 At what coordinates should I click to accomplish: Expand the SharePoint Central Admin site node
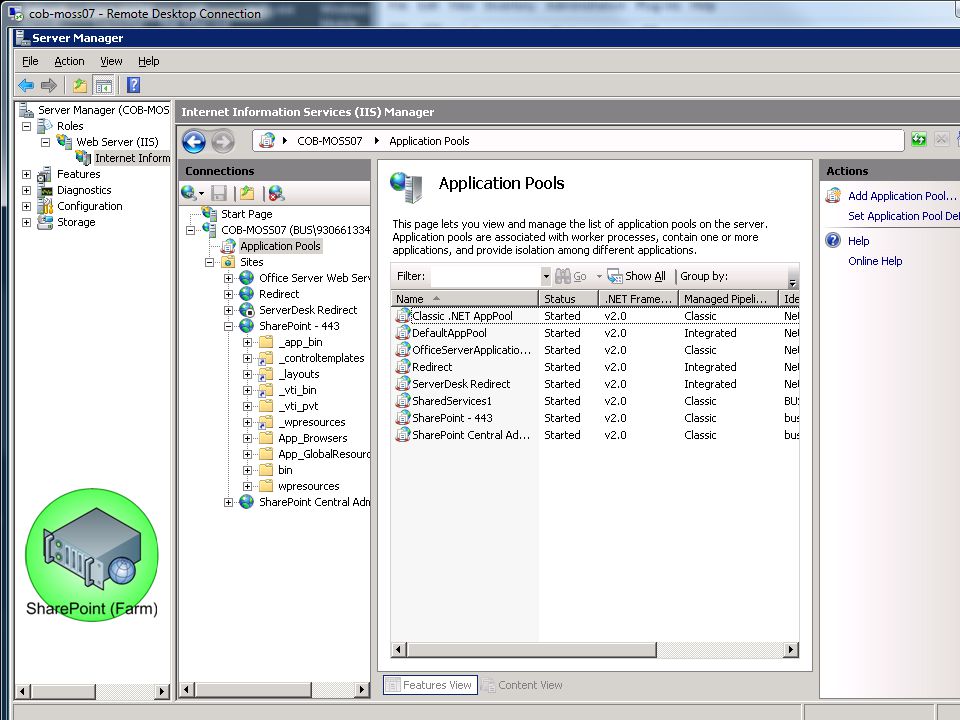point(228,503)
